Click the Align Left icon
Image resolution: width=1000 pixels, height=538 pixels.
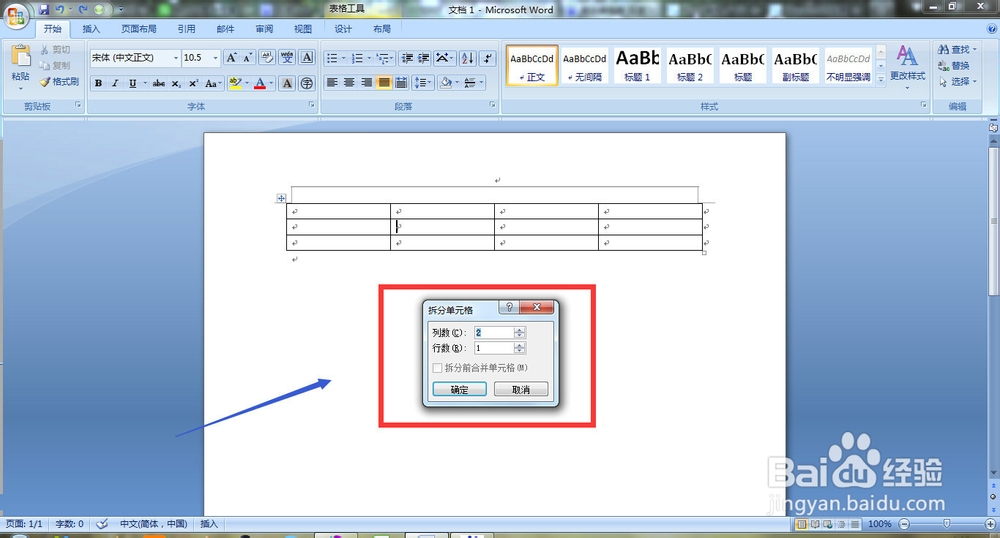point(332,83)
